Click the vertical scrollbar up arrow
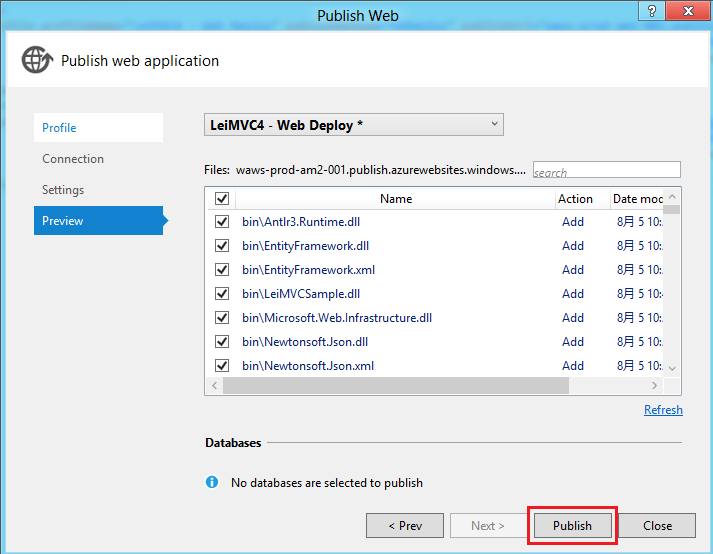The height and width of the screenshot is (554, 713). click(673, 197)
